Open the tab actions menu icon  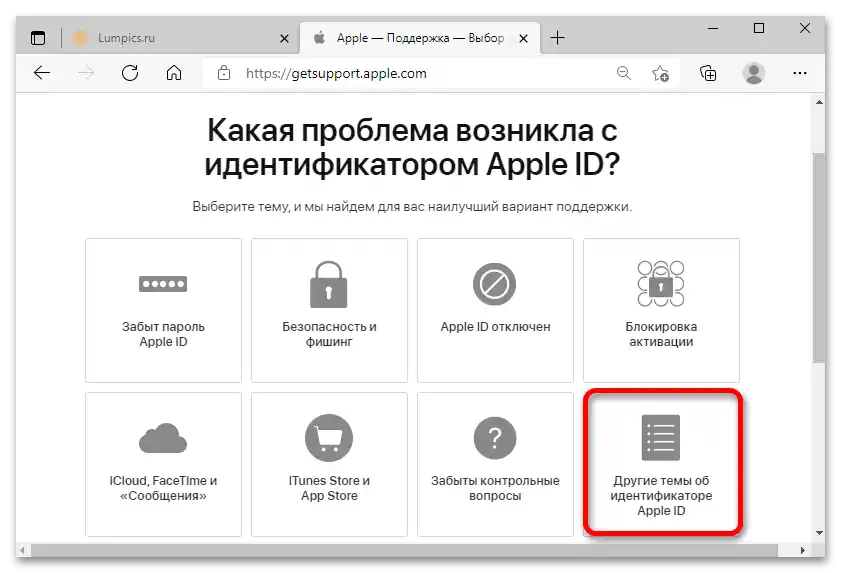pyautogui.click(x=38, y=38)
